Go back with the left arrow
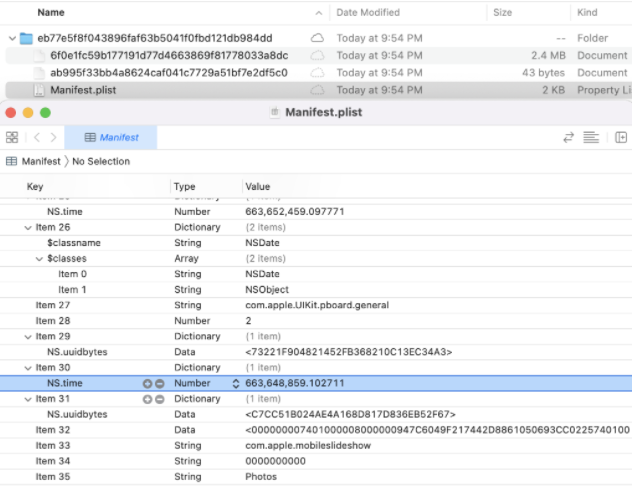Screen dimensions: 638x494 click(37, 137)
